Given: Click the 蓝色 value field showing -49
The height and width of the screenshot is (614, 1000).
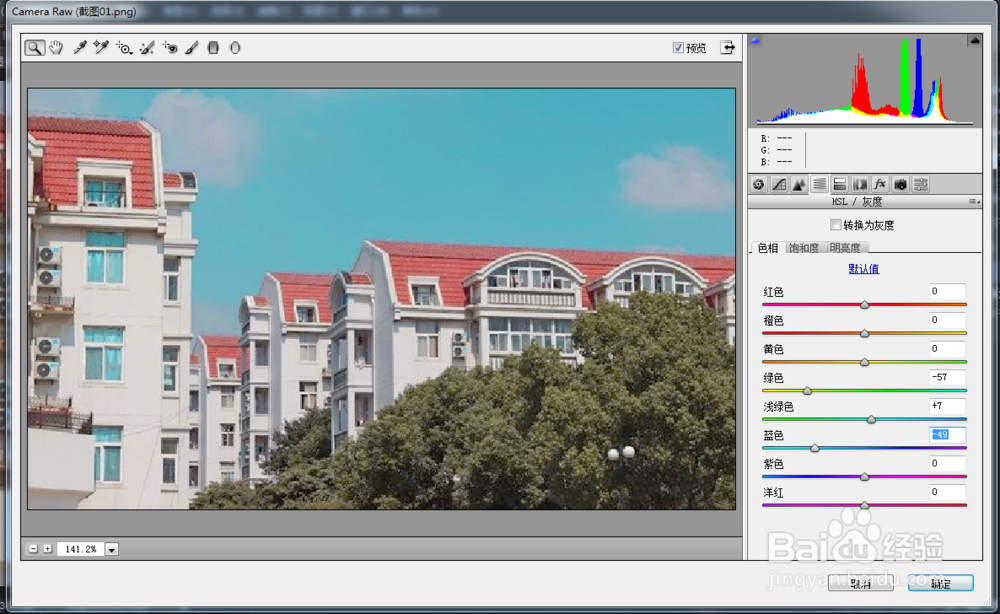Looking at the screenshot, I should pyautogui.click(x=947, y=435).
